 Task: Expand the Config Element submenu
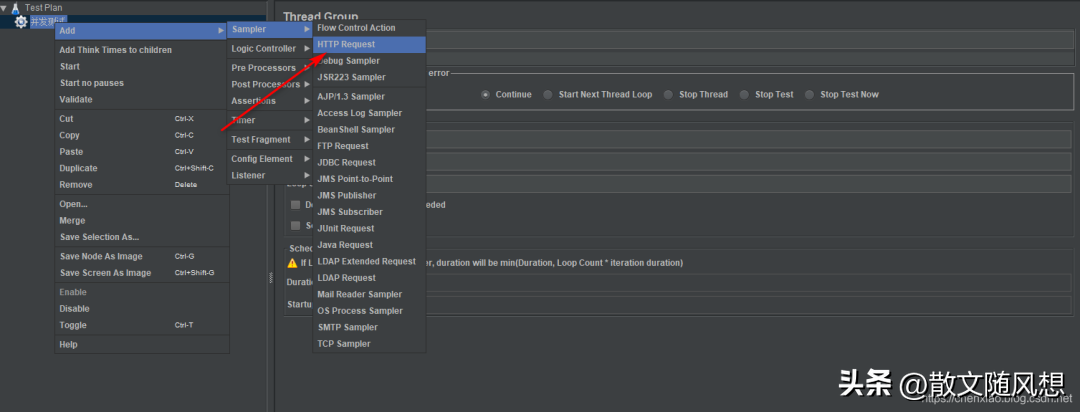[x=270, y=158]
